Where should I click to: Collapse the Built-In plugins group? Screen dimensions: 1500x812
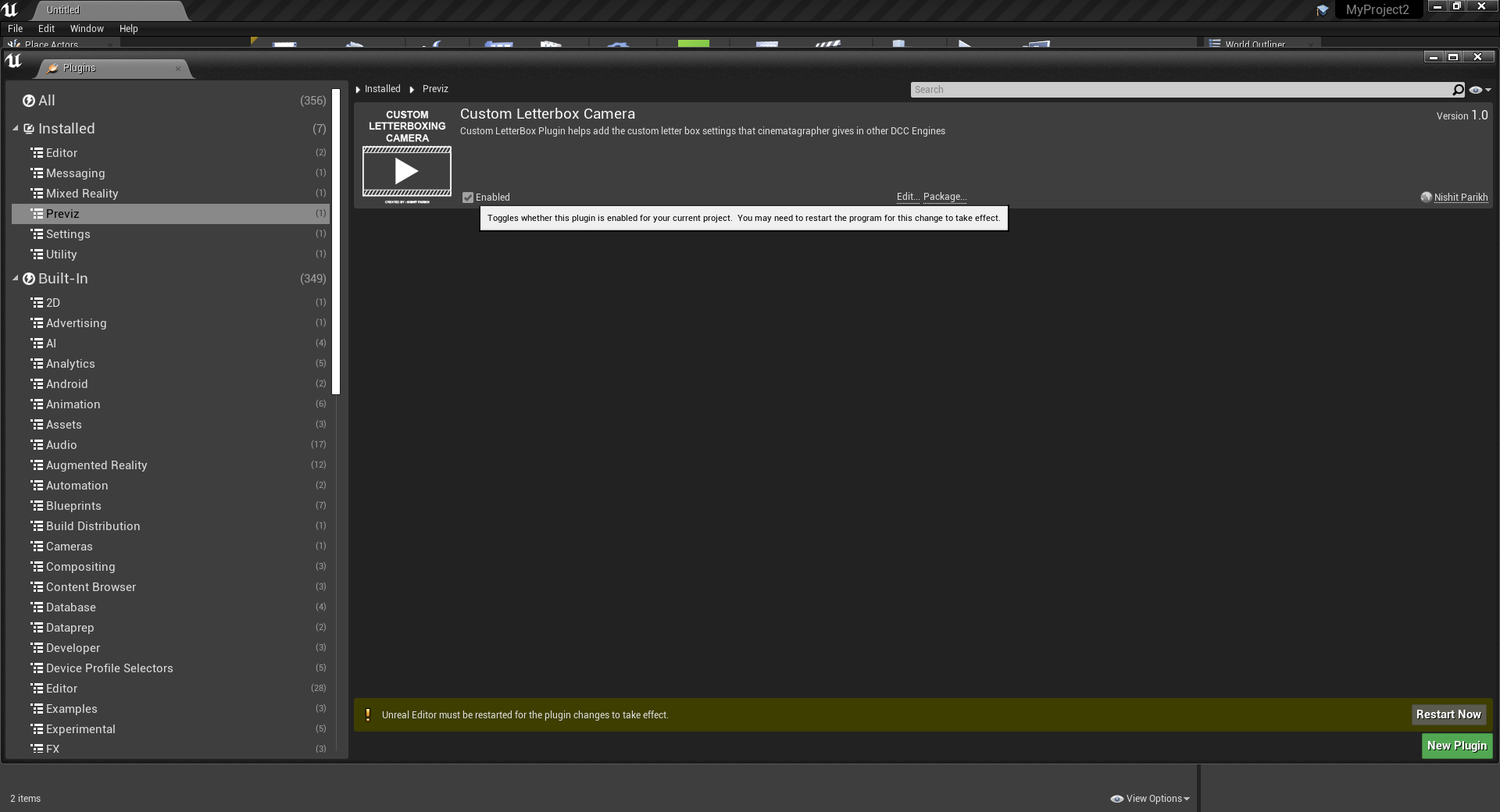point(16,278)
